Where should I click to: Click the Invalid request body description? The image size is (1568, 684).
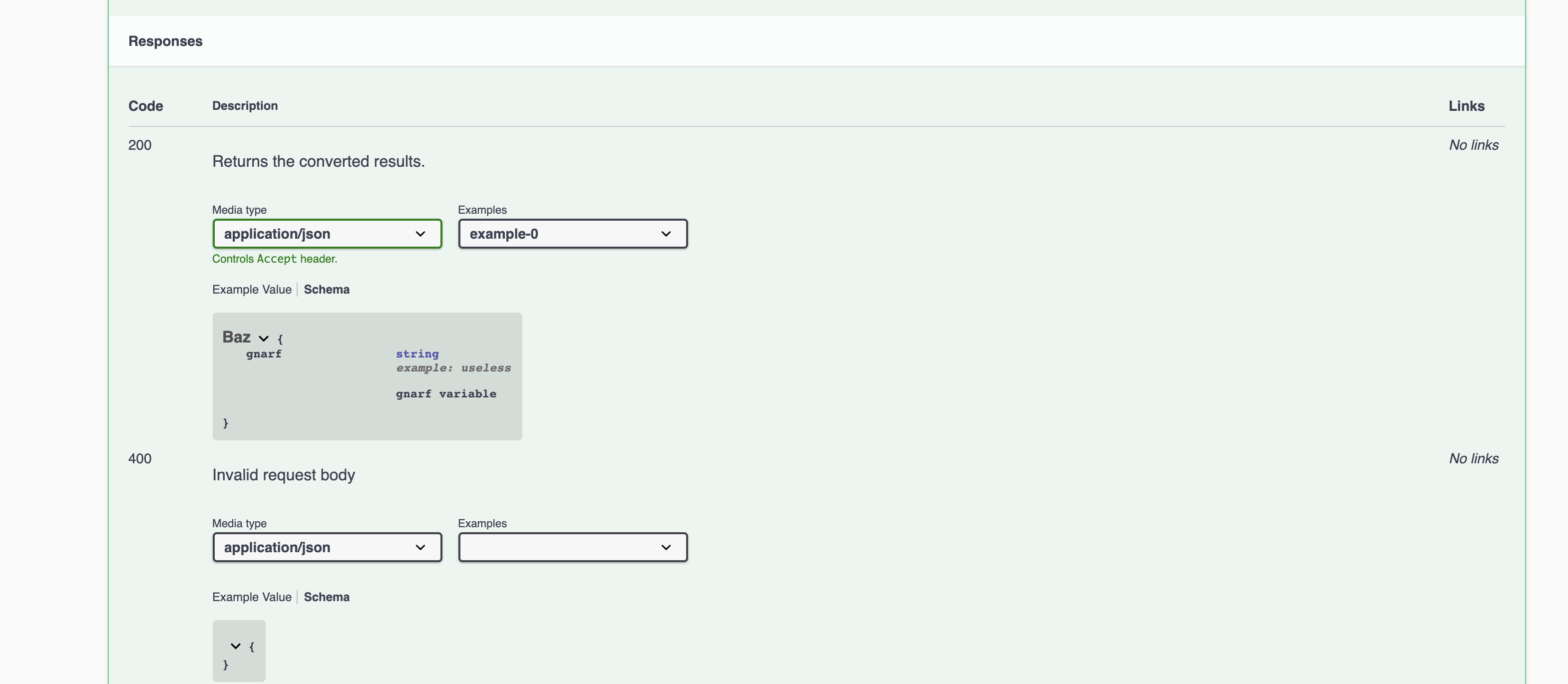coord(283,475)
